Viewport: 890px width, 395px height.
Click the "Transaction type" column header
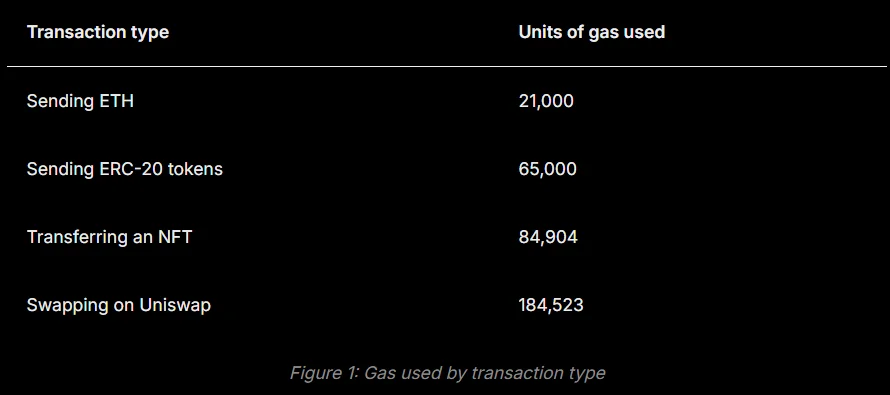[x=98, y=32]
